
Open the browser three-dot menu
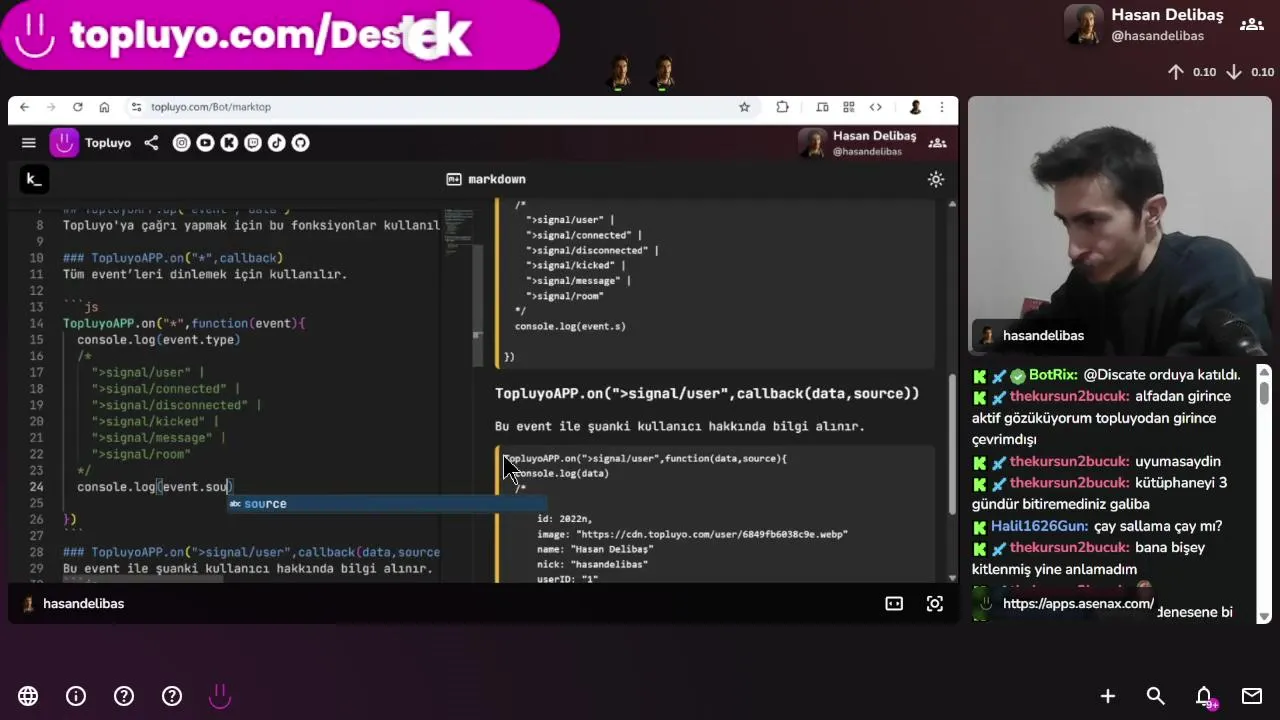(942, 107)
